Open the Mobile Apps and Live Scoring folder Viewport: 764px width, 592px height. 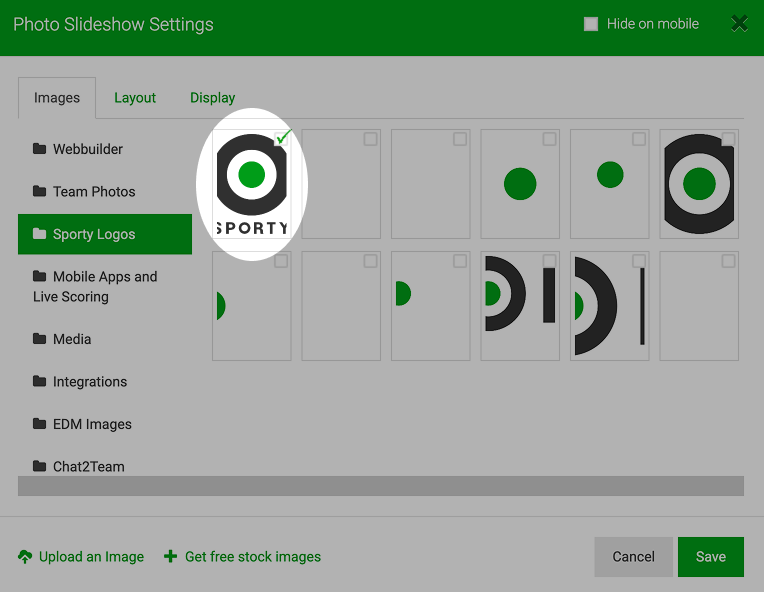click(105, 286)
